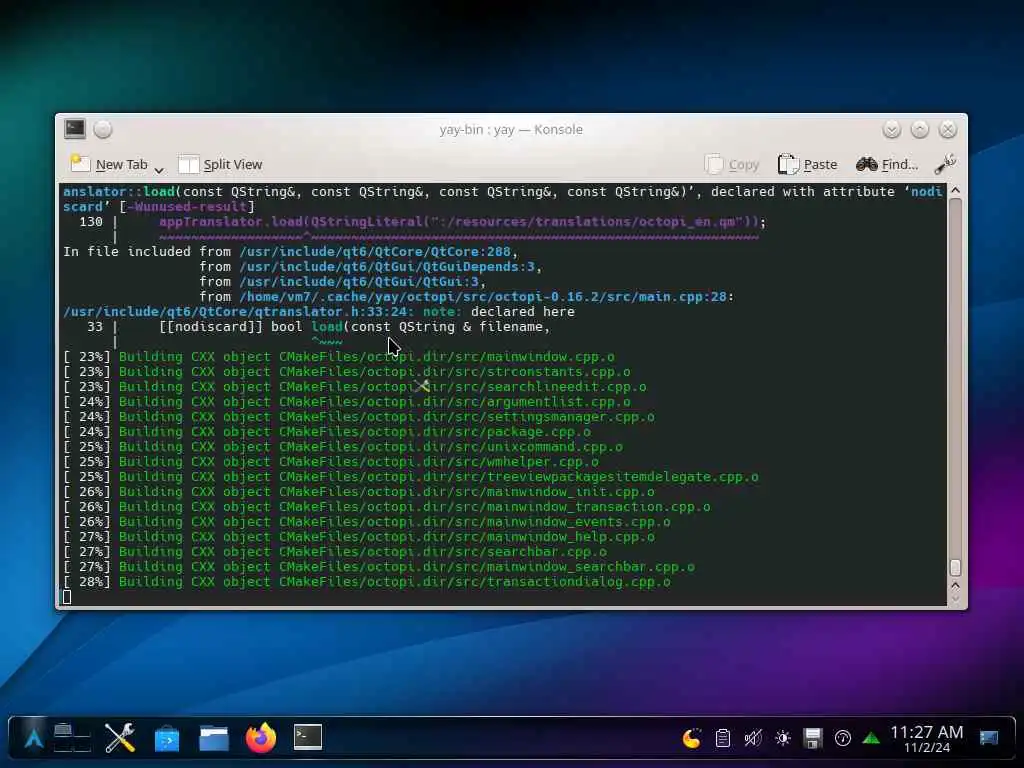Click the build line for searchlineedit.cpp.o
This screenshot has width=1024, height=768.
(x=355, y=387)
